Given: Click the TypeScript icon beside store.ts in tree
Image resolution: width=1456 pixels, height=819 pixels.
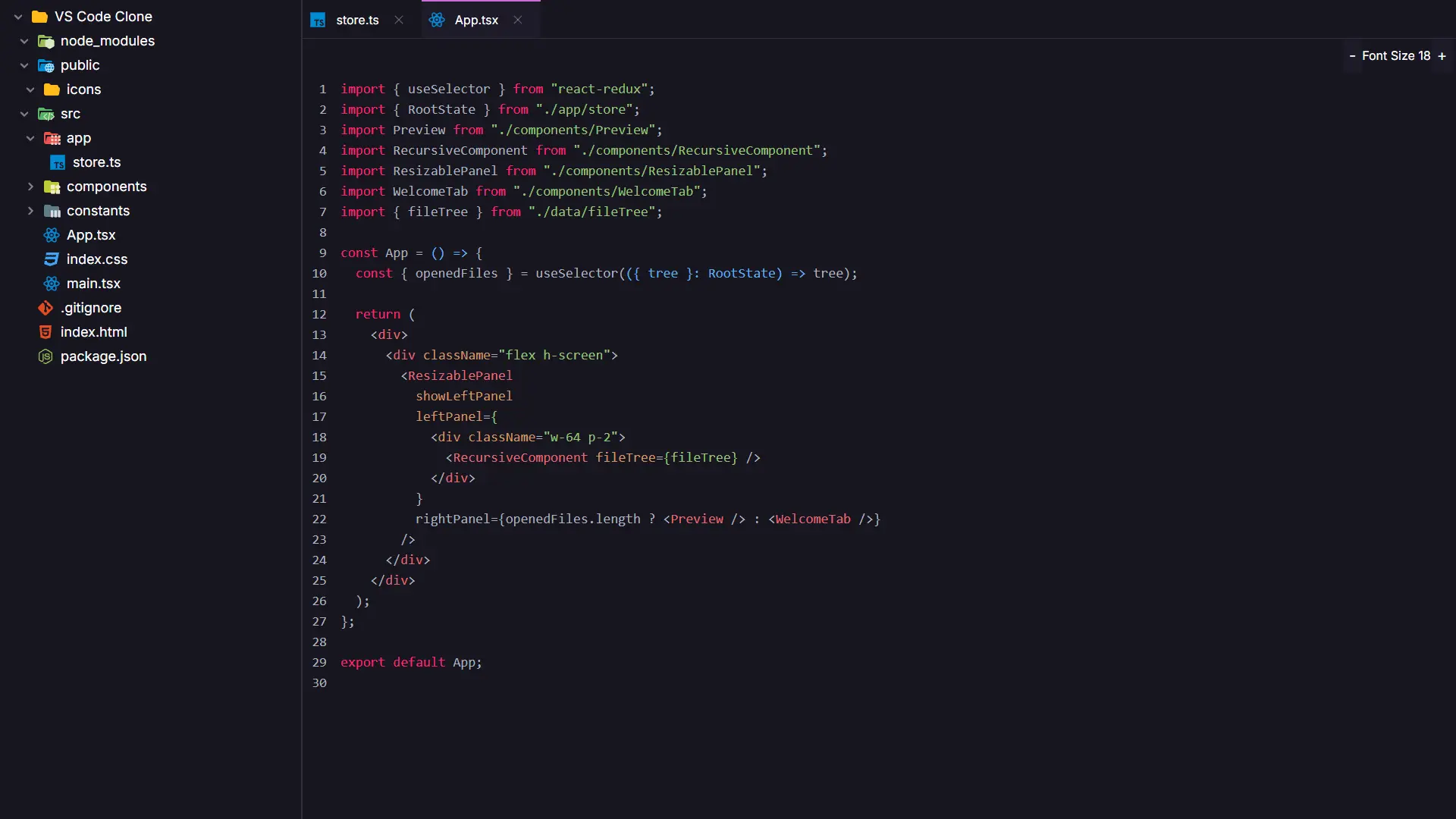Looking at the screenshot, I should (58, 162).
